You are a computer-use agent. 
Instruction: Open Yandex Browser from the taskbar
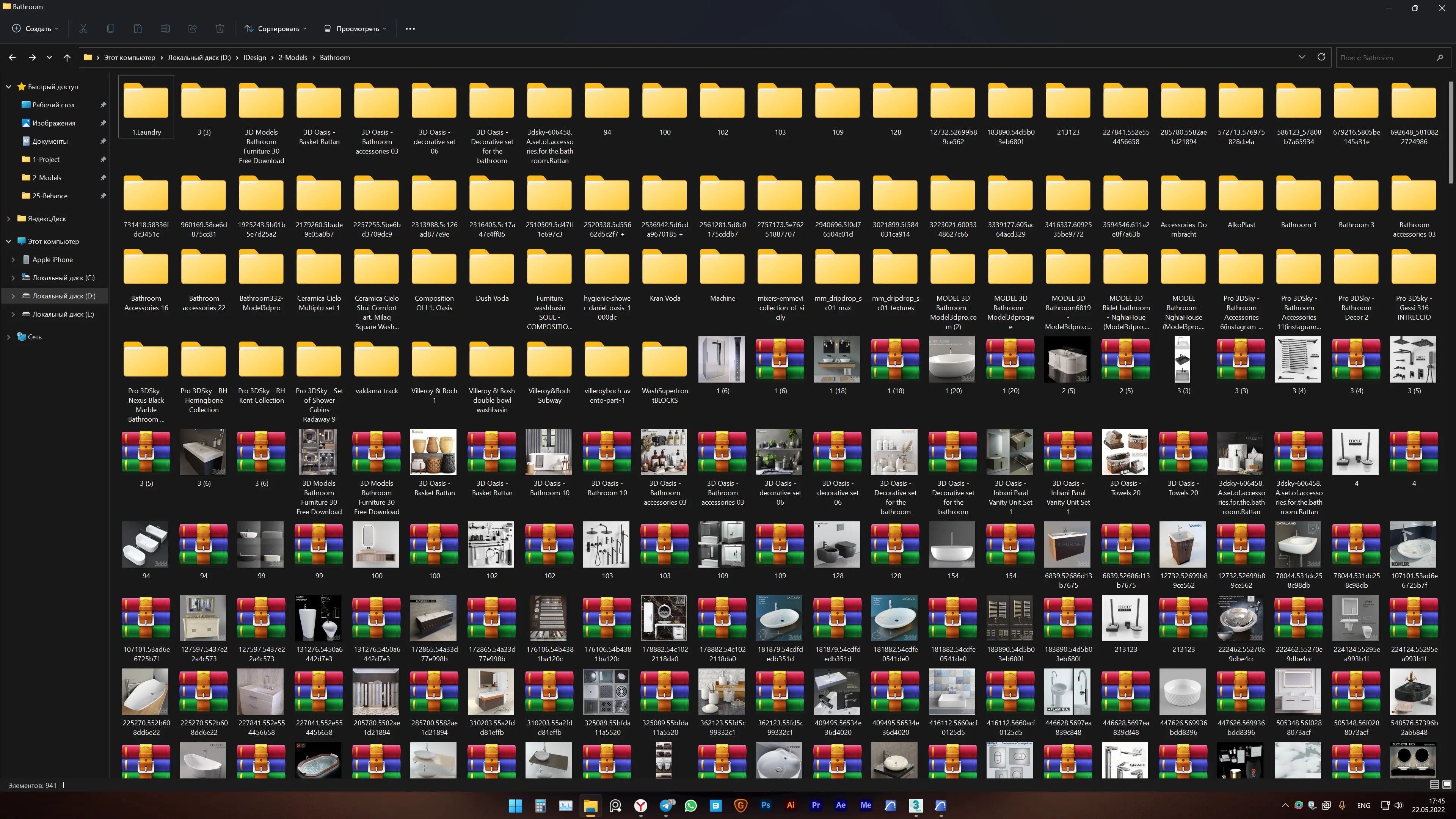(x=640, y=805)
